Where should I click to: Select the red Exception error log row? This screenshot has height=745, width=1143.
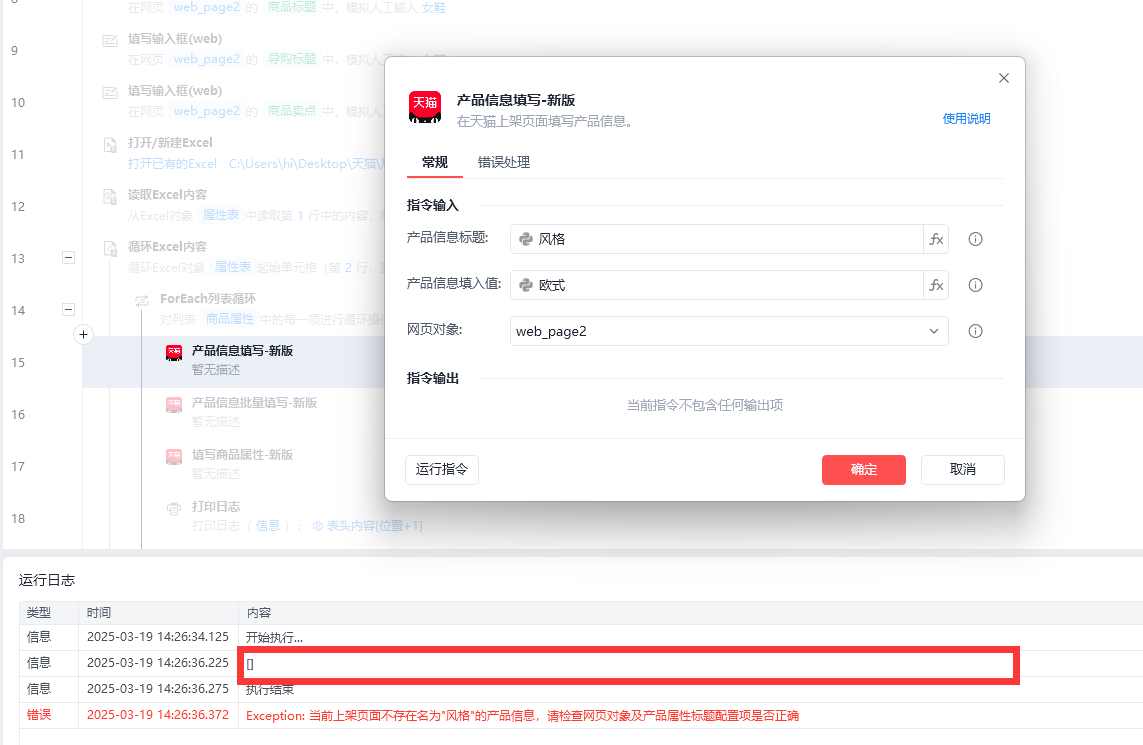[581, 715]
